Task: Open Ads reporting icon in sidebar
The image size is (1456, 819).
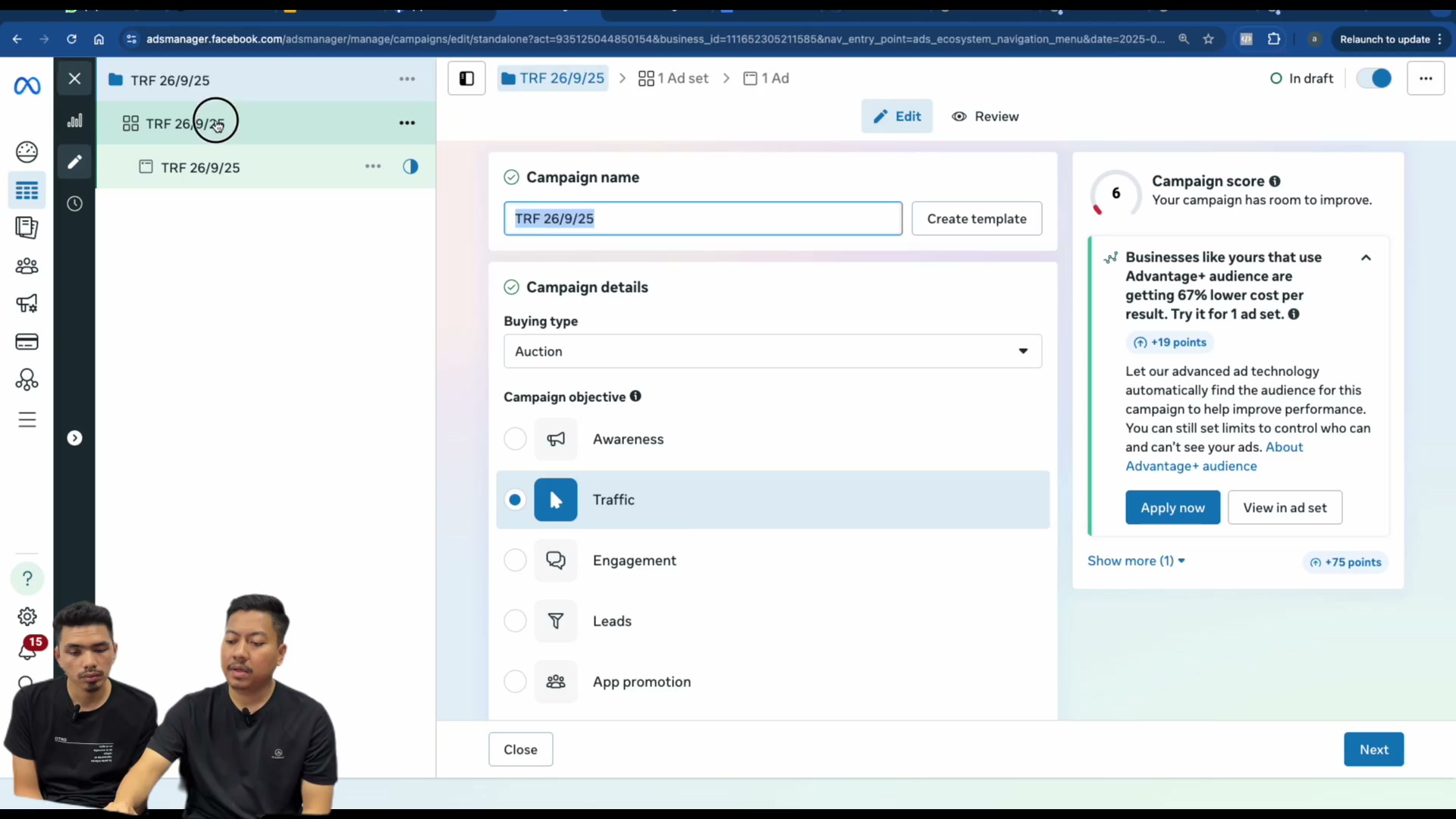Action: 27,227
